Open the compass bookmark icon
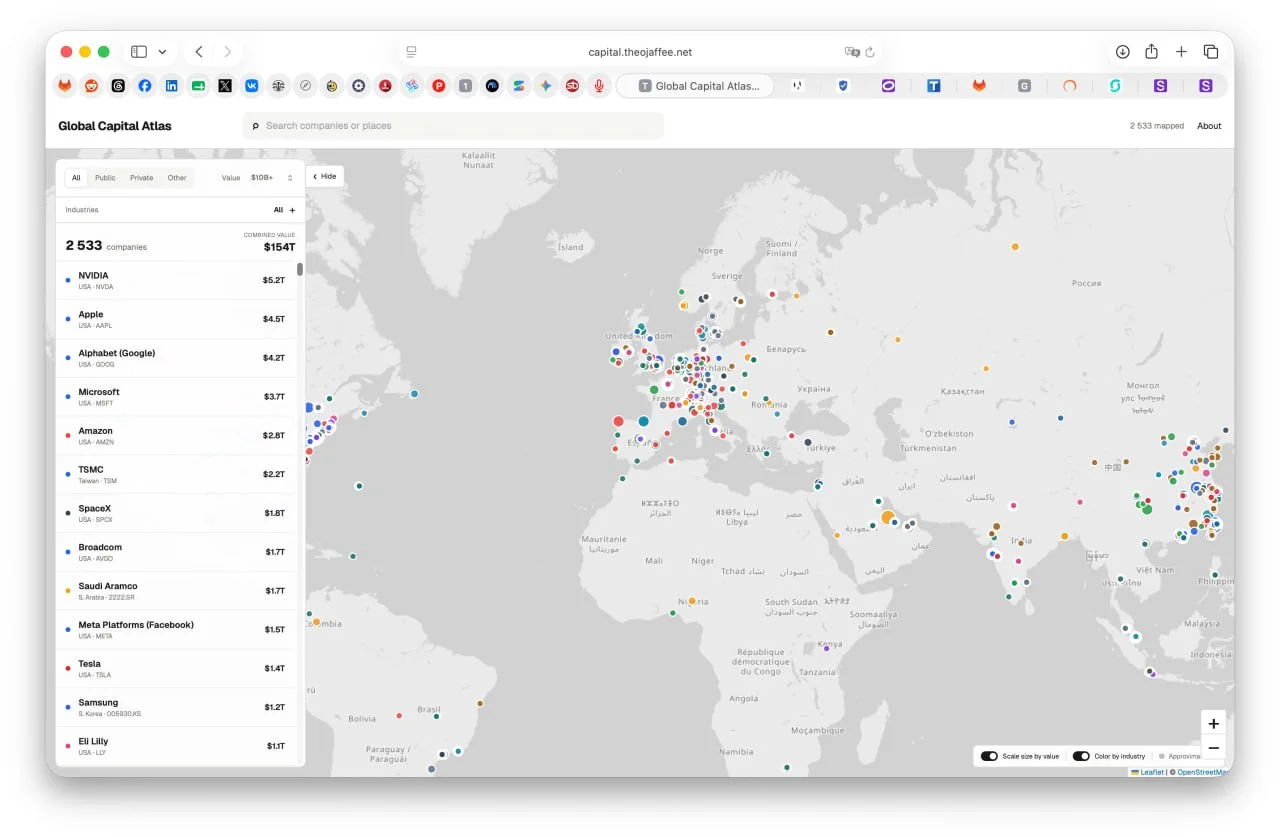 coord(305,86)
